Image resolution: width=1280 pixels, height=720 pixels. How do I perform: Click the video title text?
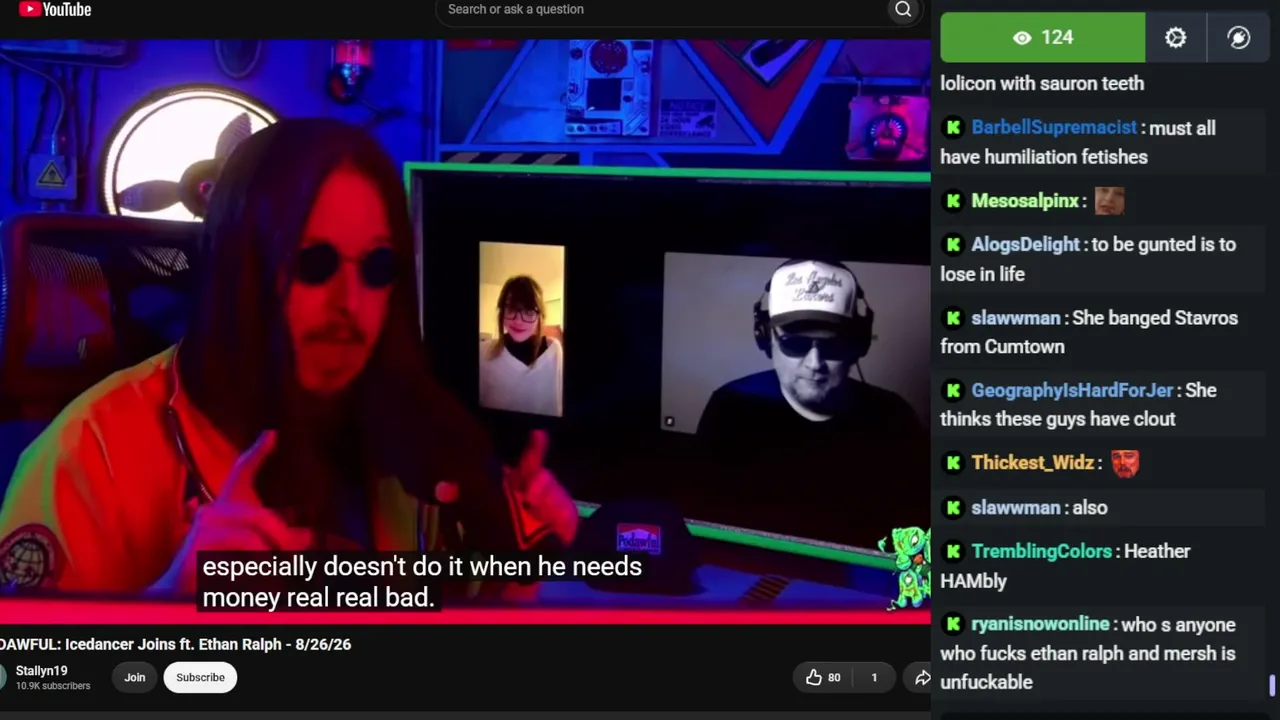point(176,645)
